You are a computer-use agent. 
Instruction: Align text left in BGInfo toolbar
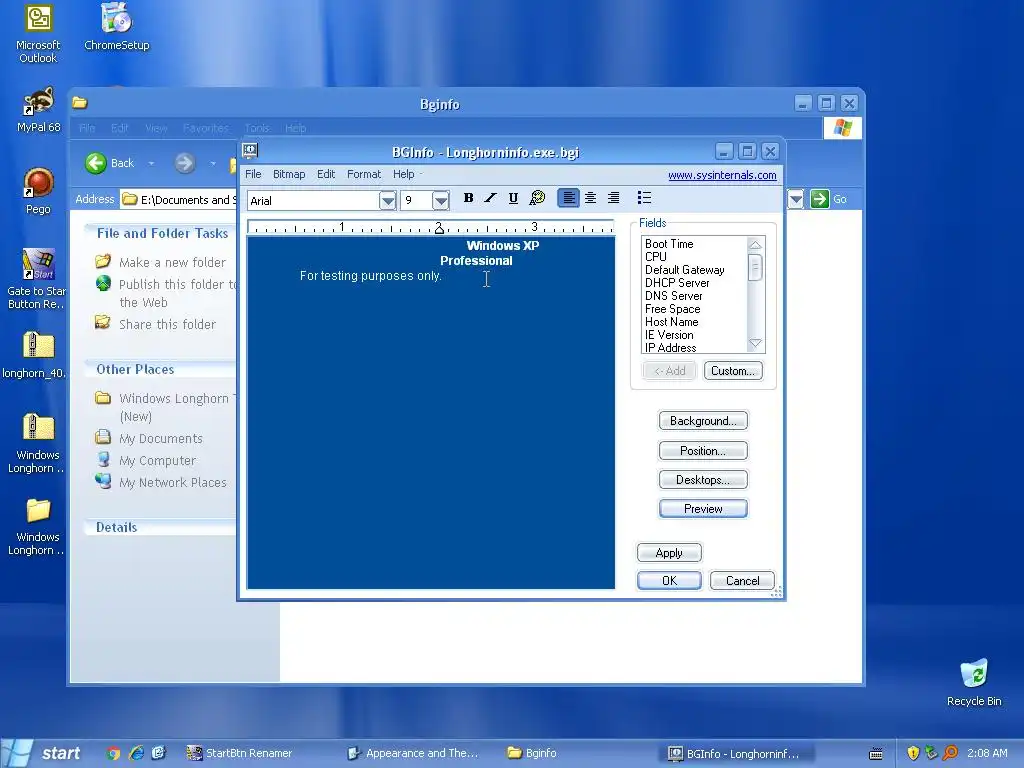click(569, 198)
